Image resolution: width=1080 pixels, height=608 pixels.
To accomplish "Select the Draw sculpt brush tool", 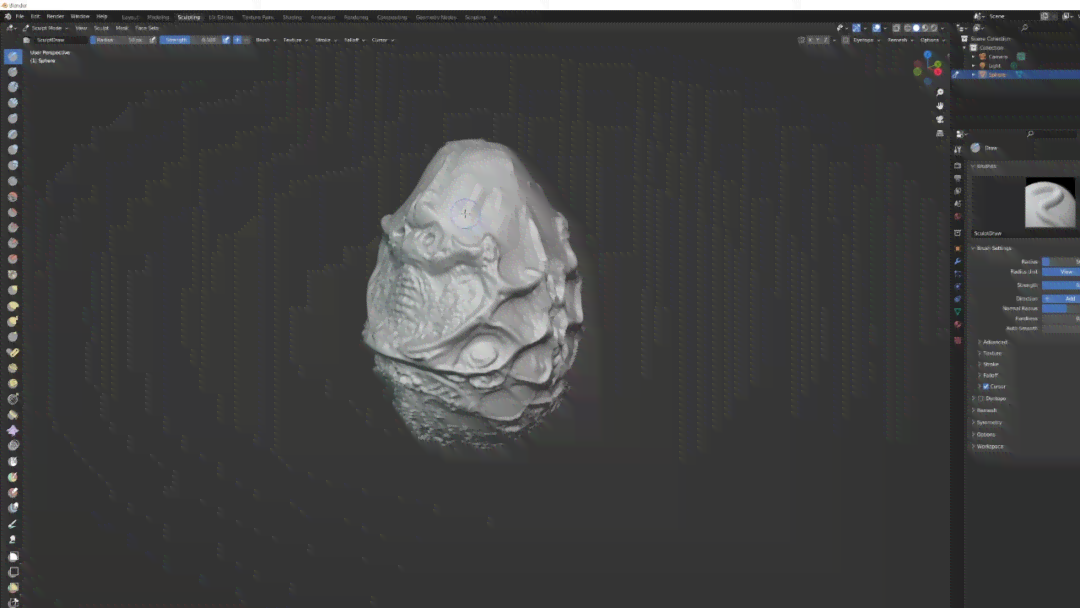I will pyautogui.click(x=13, y=56).
